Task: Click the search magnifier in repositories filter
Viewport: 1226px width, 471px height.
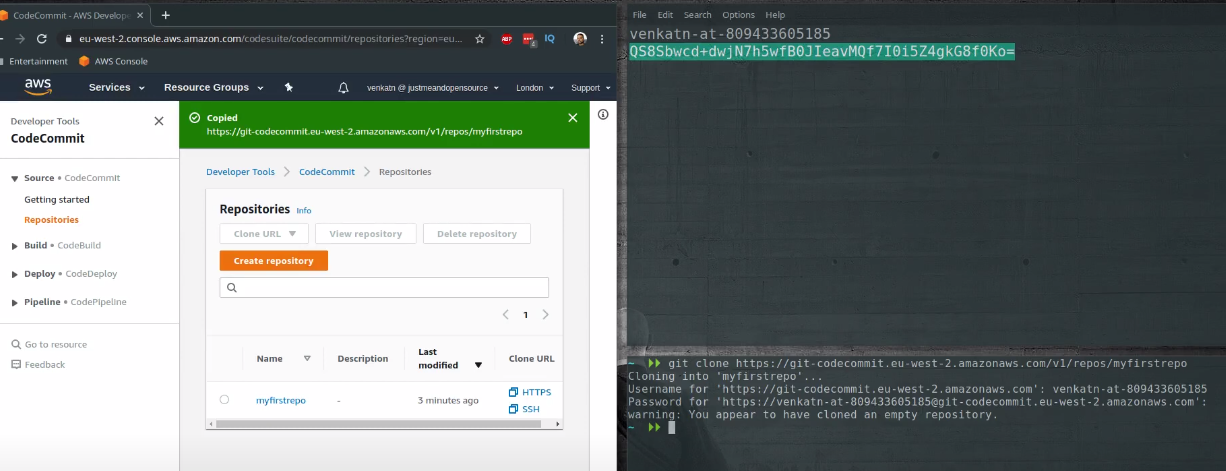Action: pyautogui.click(x=232, y=288)
